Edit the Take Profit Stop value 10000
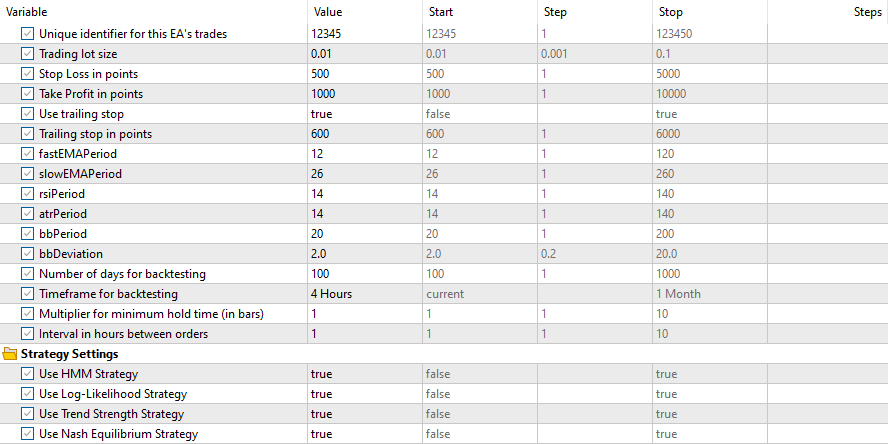888x444 pixels. tap(710, 94)
